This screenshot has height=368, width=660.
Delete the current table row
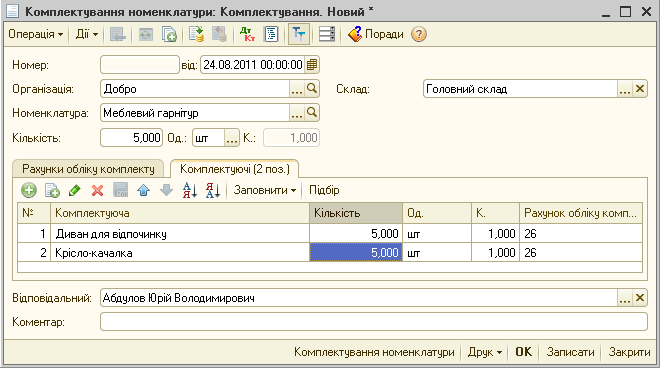pos(97,190)
